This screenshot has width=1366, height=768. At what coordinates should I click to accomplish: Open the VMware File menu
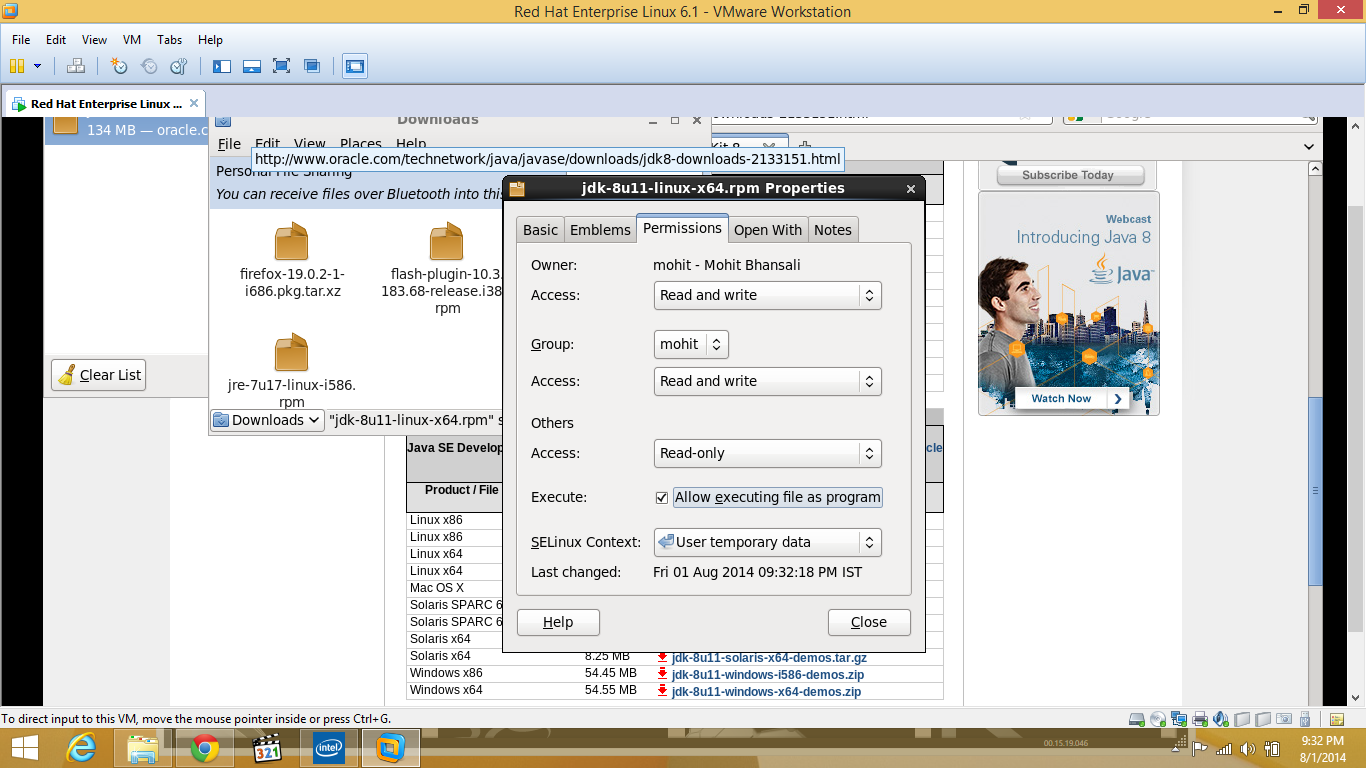point(21,40)
